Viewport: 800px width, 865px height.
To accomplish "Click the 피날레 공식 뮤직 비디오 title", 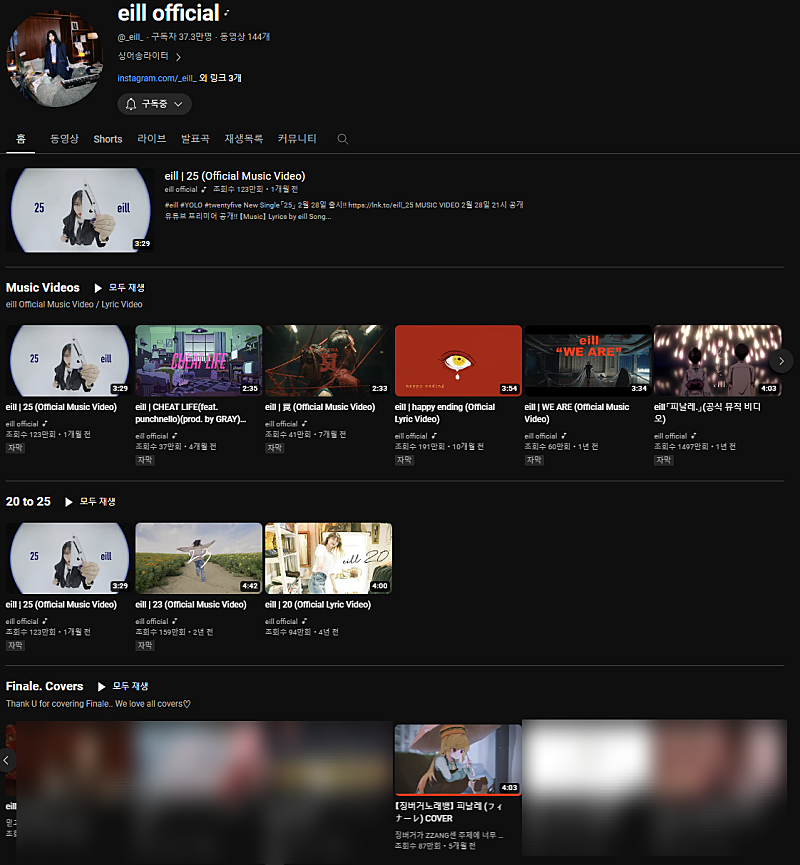I will click(x=707, y=413).
